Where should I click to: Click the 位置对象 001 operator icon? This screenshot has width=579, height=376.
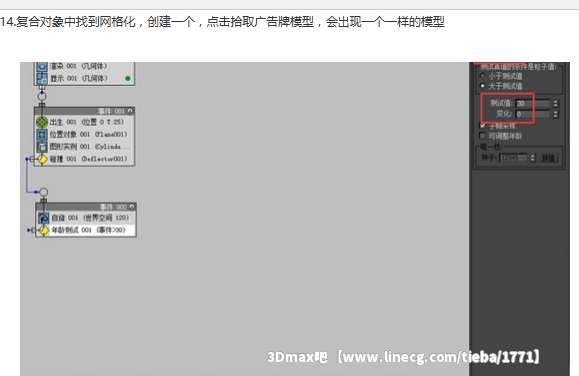(x=42, y=134)
